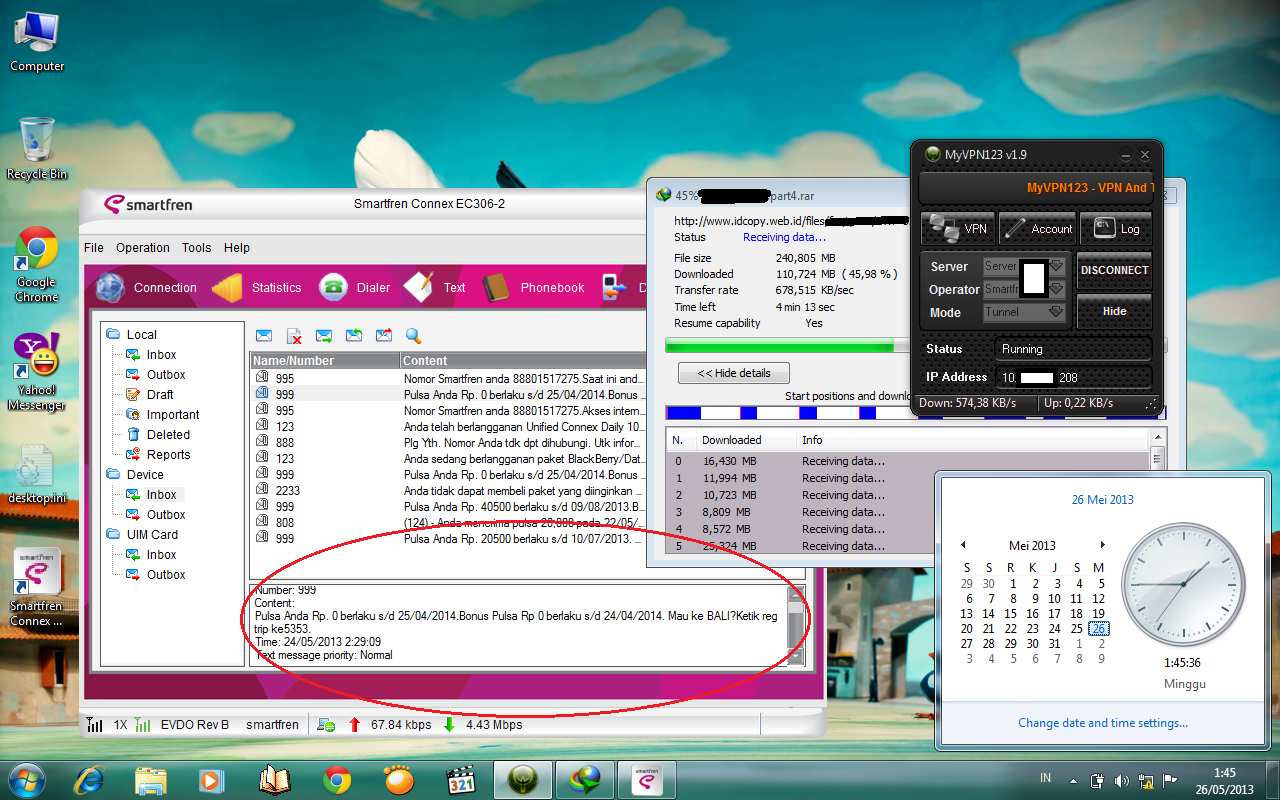Open Yahoo! Messenger desktop shortcut
Screen dimensions: 1280x800
(x=37, y=372)
